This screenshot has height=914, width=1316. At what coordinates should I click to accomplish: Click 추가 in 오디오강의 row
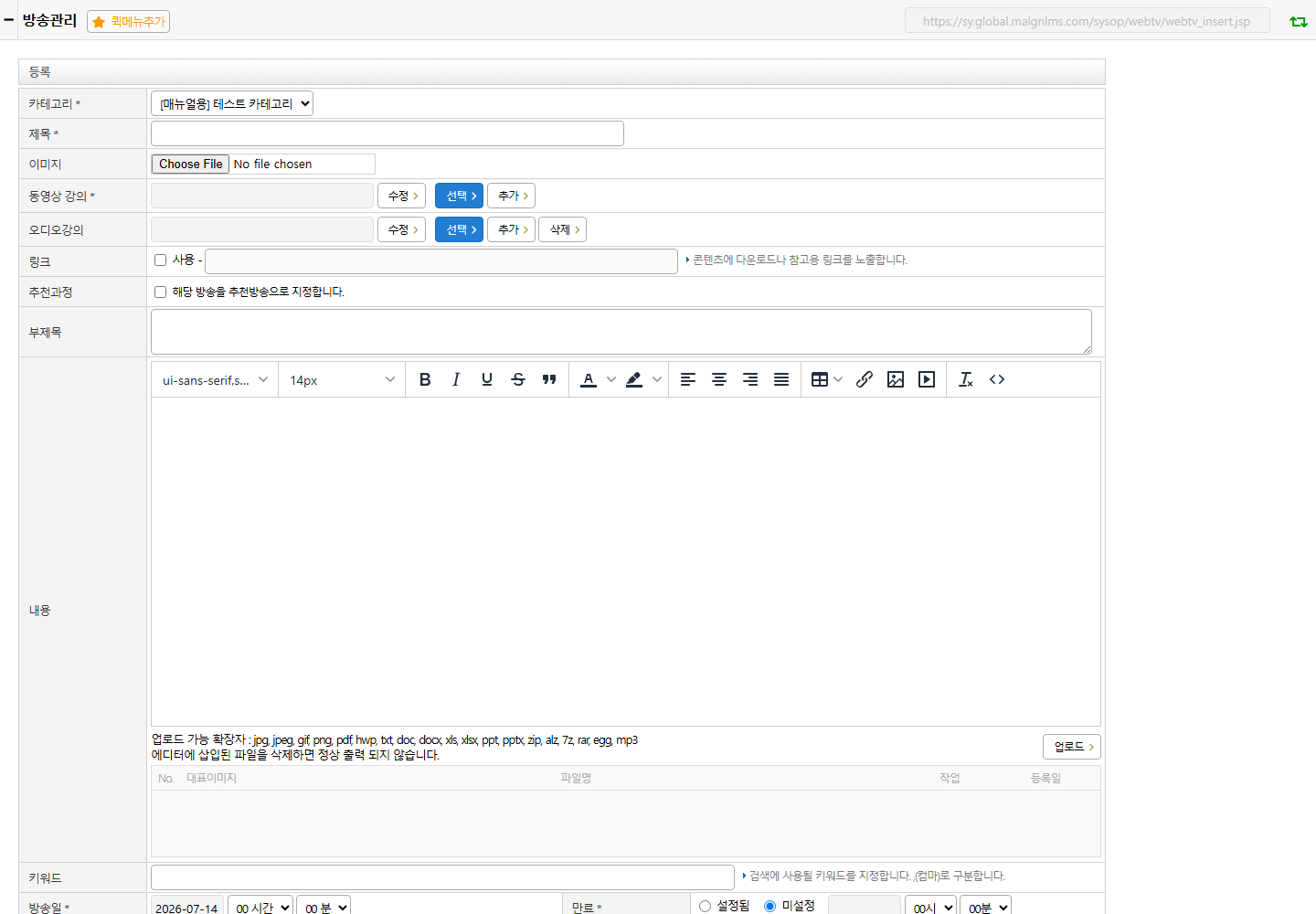512,229
